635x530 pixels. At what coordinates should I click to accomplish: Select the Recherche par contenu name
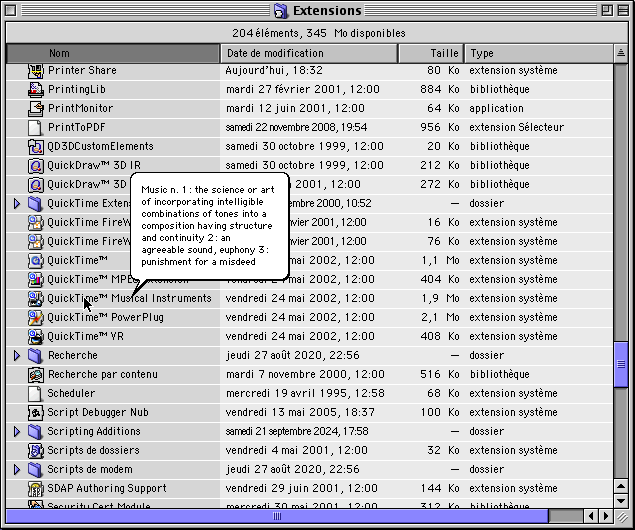click(102, 375)
